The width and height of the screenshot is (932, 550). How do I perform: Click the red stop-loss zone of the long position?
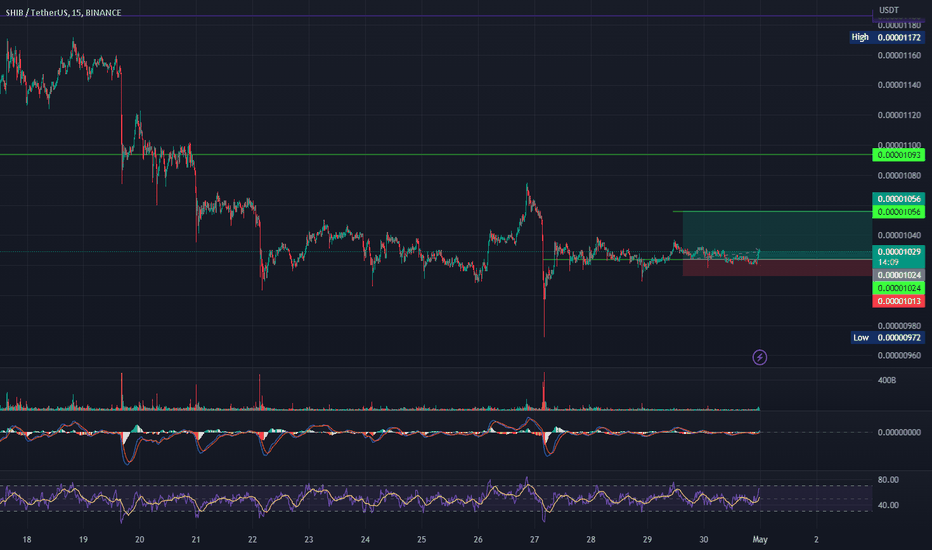point(777,268)
